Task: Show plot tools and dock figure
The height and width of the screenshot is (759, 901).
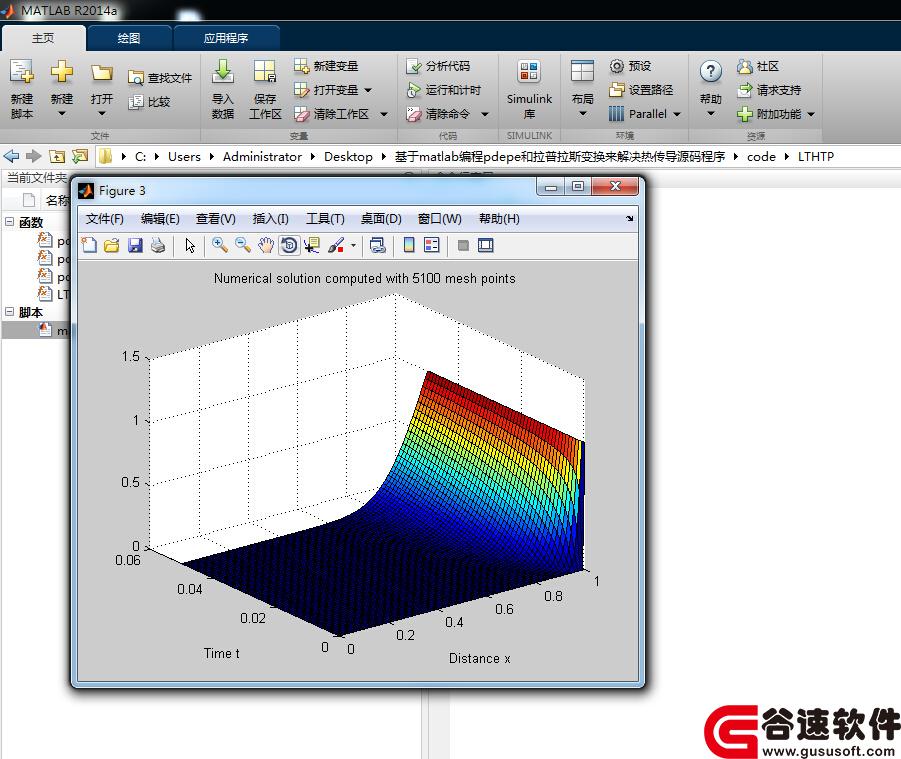Action: click(486, 245)
